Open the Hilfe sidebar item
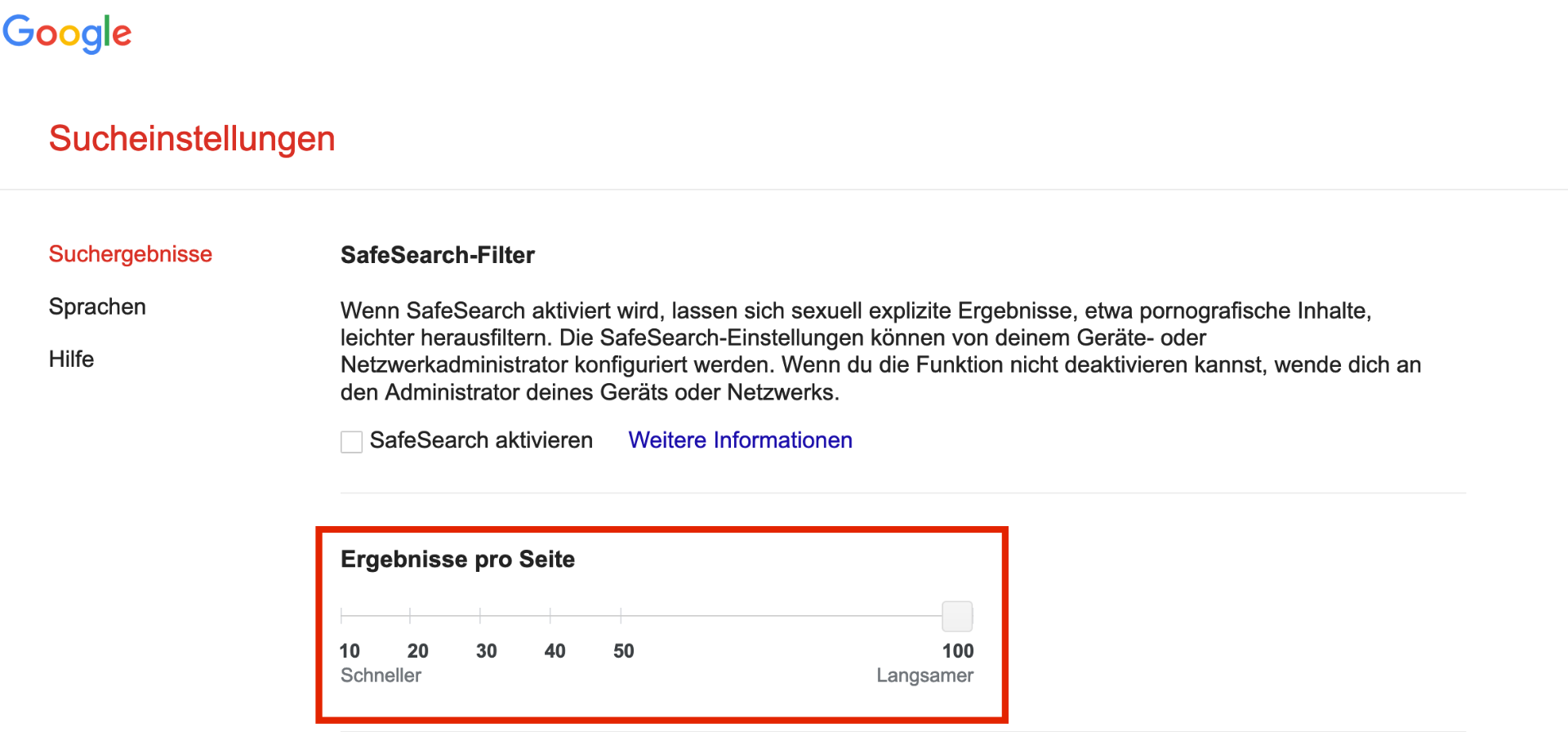 71,359
